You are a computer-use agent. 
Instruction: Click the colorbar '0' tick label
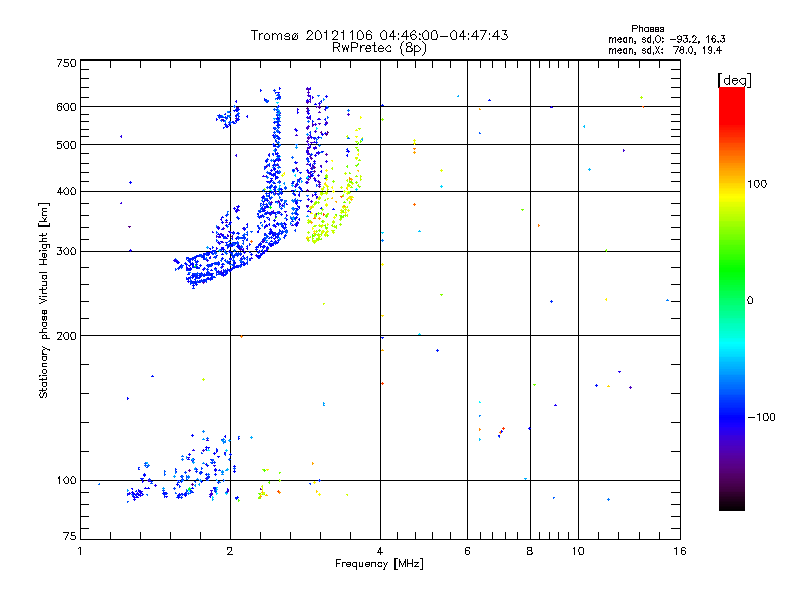tap(750, 301)
